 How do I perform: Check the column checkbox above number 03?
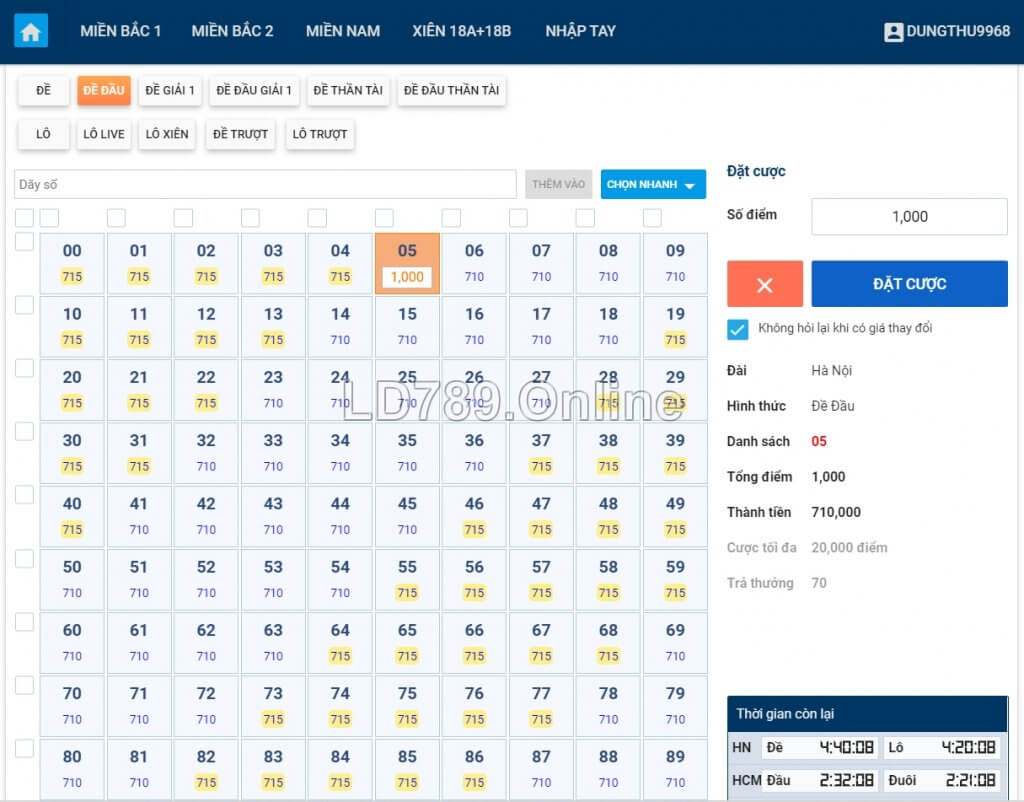pyautogui.click(x=250, y=217)
